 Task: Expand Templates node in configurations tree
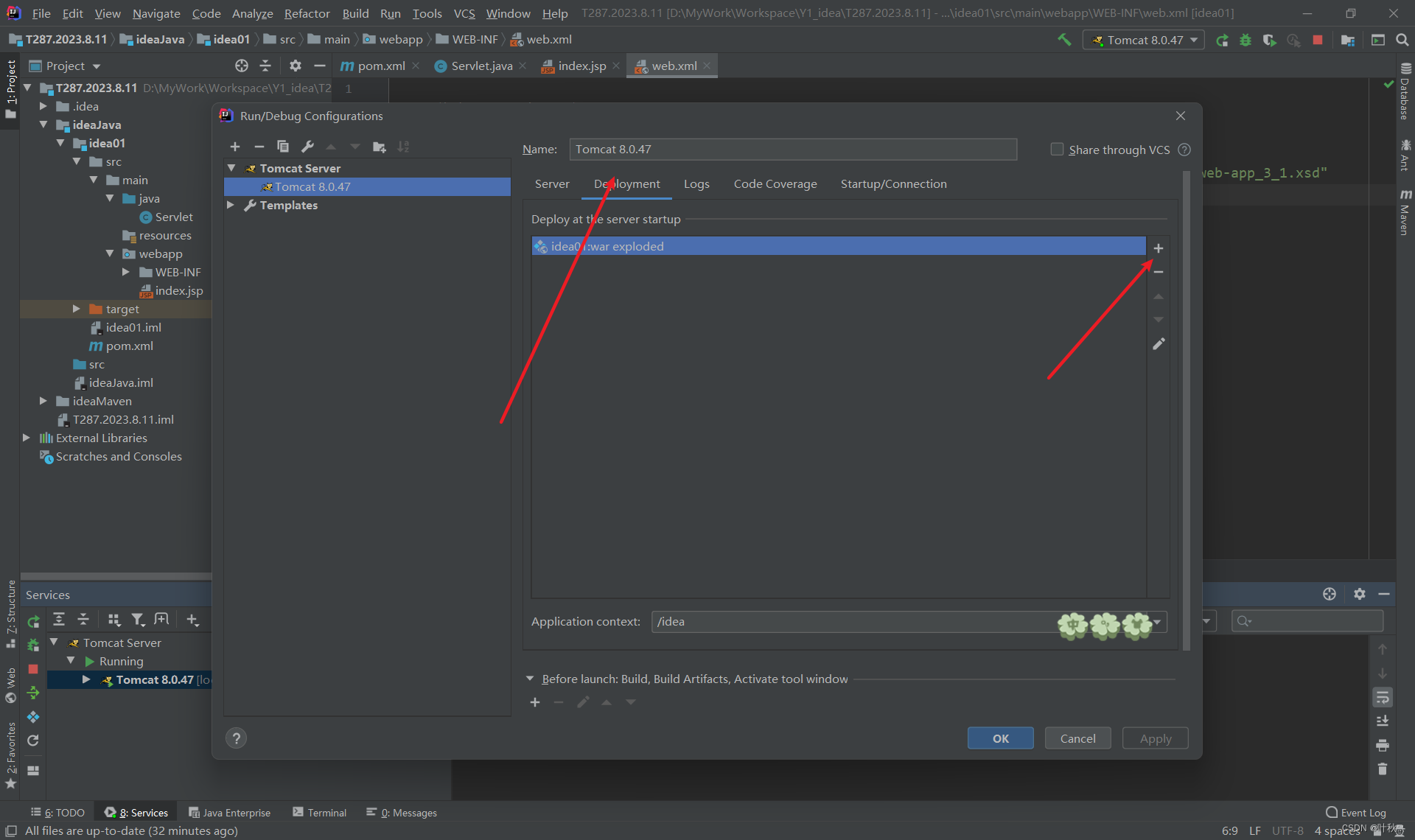click(232, 205)
